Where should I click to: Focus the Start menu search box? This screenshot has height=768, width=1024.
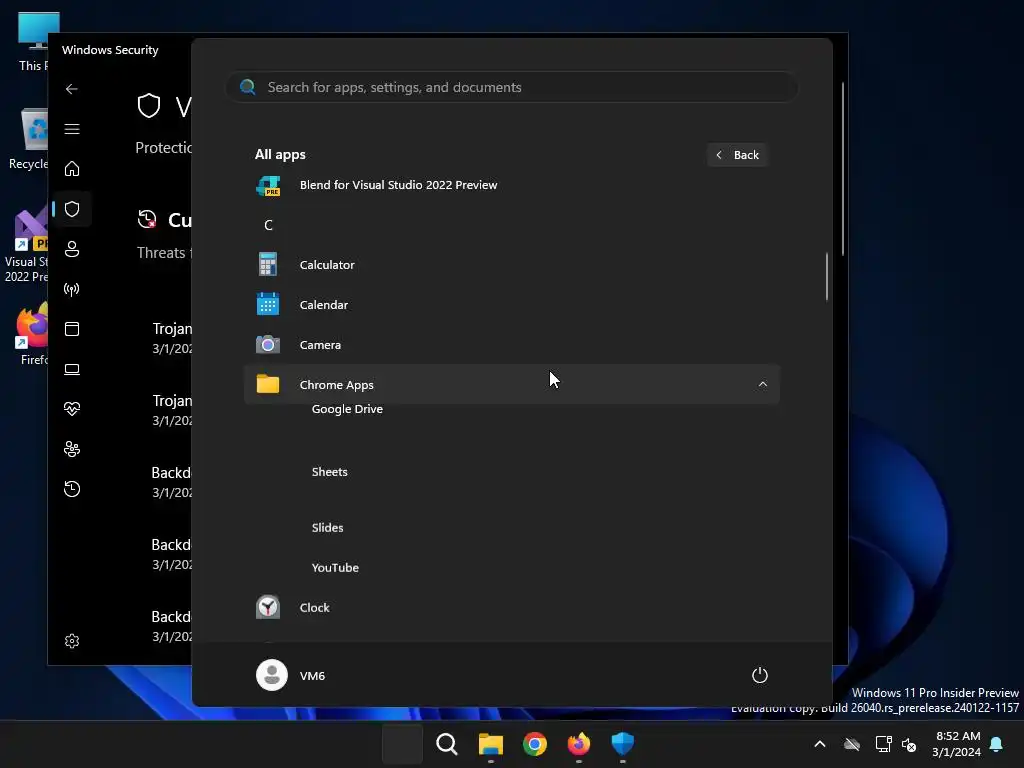(x=511, y=87)
